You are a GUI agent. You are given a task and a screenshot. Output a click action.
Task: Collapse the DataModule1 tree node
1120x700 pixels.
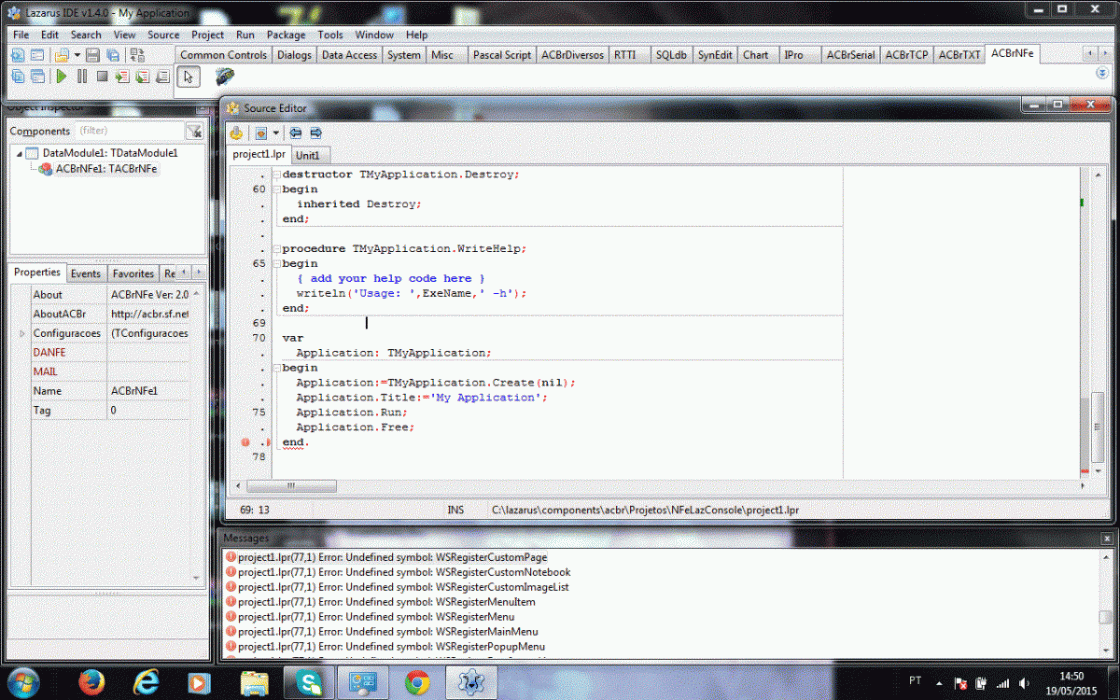point(19,154)
